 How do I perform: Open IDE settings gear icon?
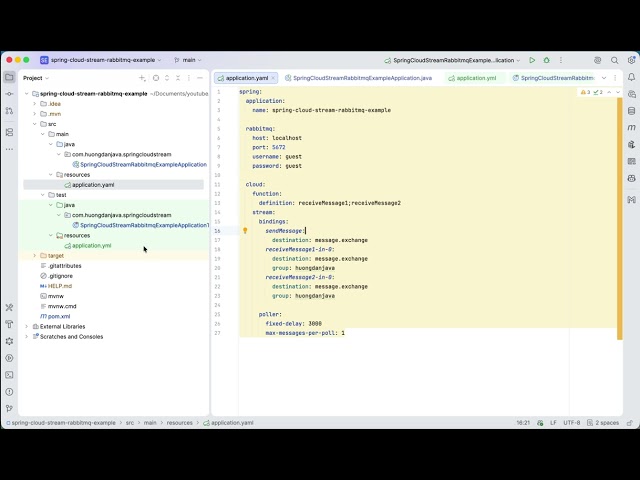[631, 60]
